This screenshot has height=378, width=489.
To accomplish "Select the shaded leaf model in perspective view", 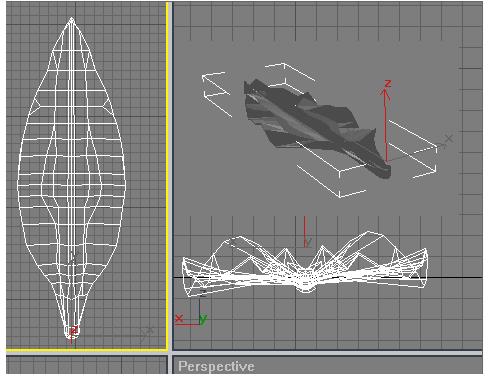I will pyautogui.click(x=317, y=128).
